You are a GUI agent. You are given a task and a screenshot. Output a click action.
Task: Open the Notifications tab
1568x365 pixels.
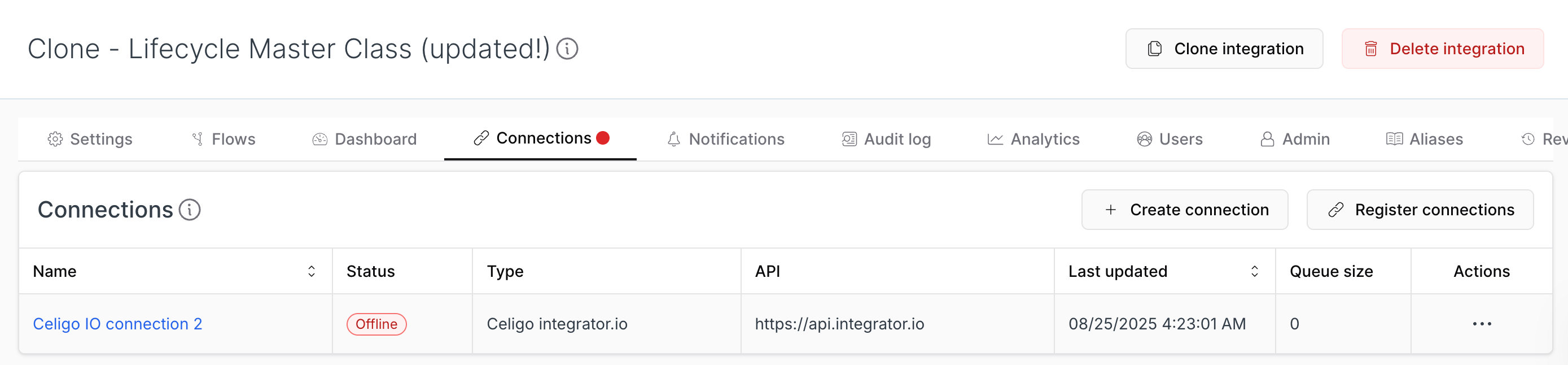(725, 139)
